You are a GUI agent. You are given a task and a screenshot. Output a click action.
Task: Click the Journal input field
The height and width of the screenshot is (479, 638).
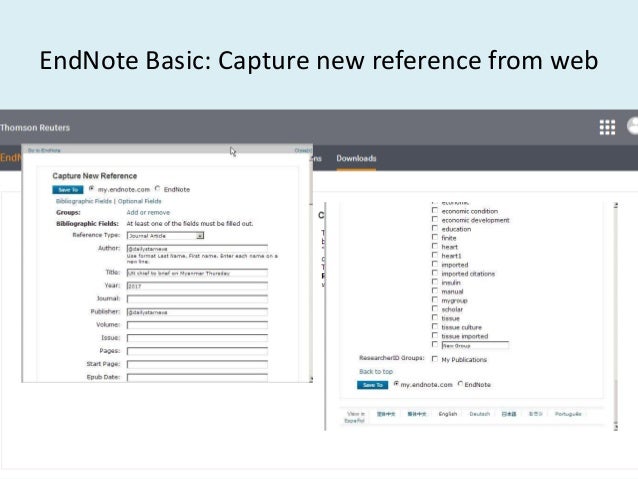pos(197,299)
